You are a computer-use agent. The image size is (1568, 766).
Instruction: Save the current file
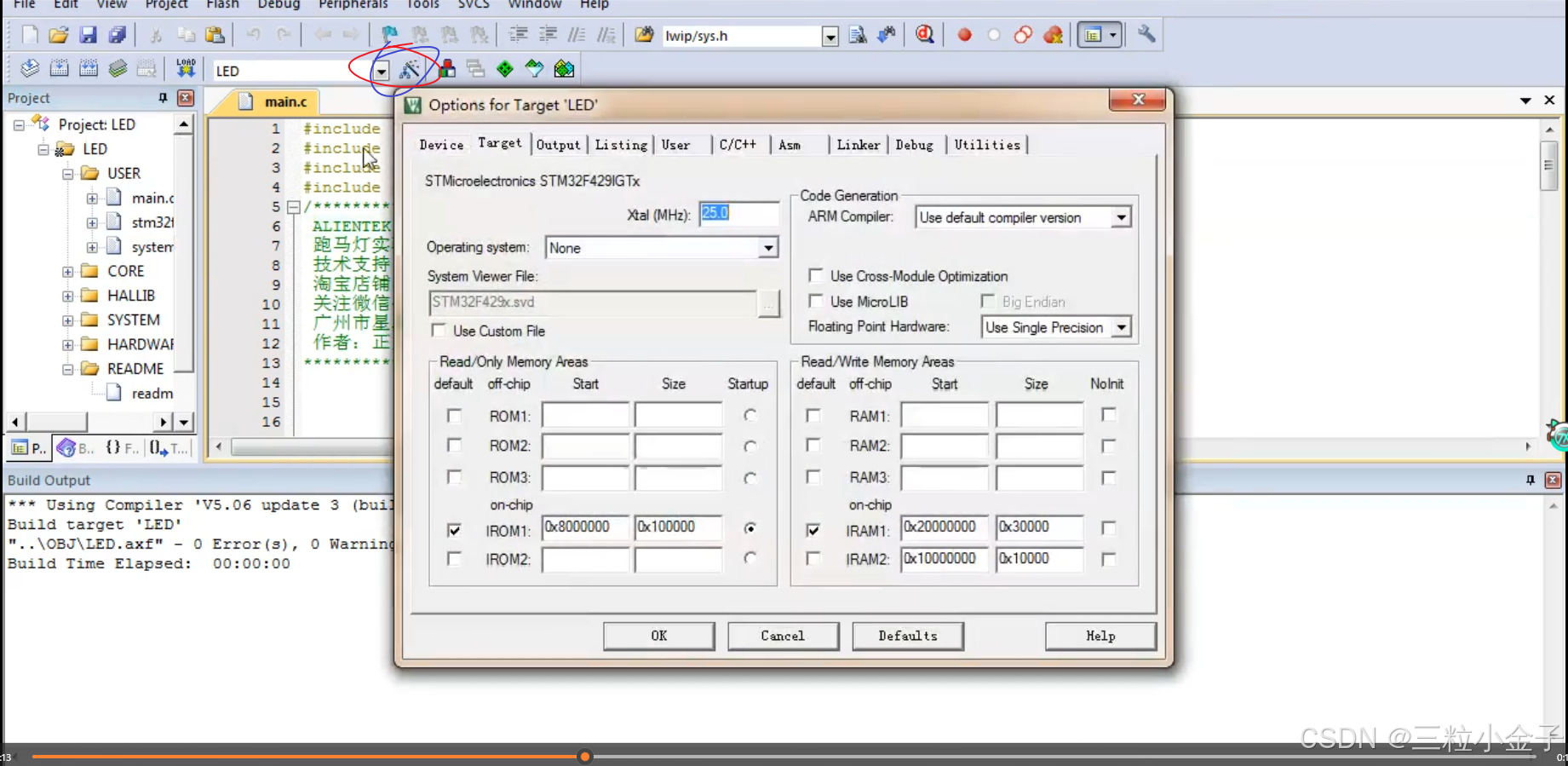(x=88, y=35)
